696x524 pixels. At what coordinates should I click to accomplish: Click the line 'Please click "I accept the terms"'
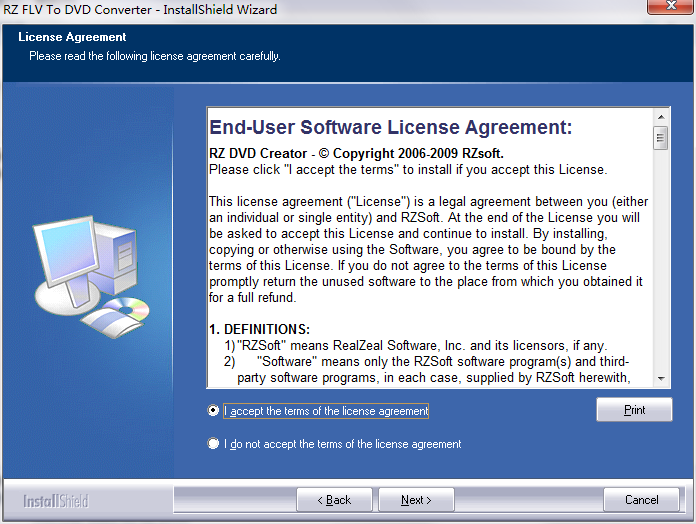[408, 169]
